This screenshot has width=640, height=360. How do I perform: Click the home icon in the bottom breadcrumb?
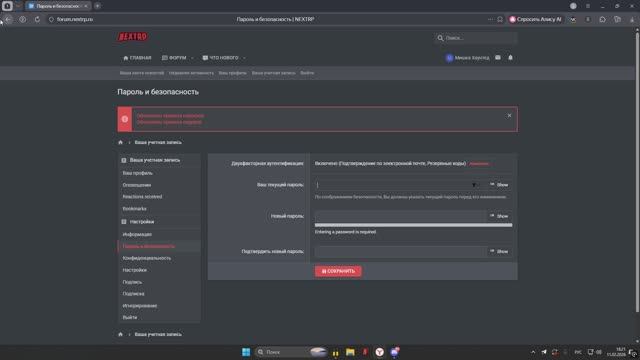pos(120,334)
